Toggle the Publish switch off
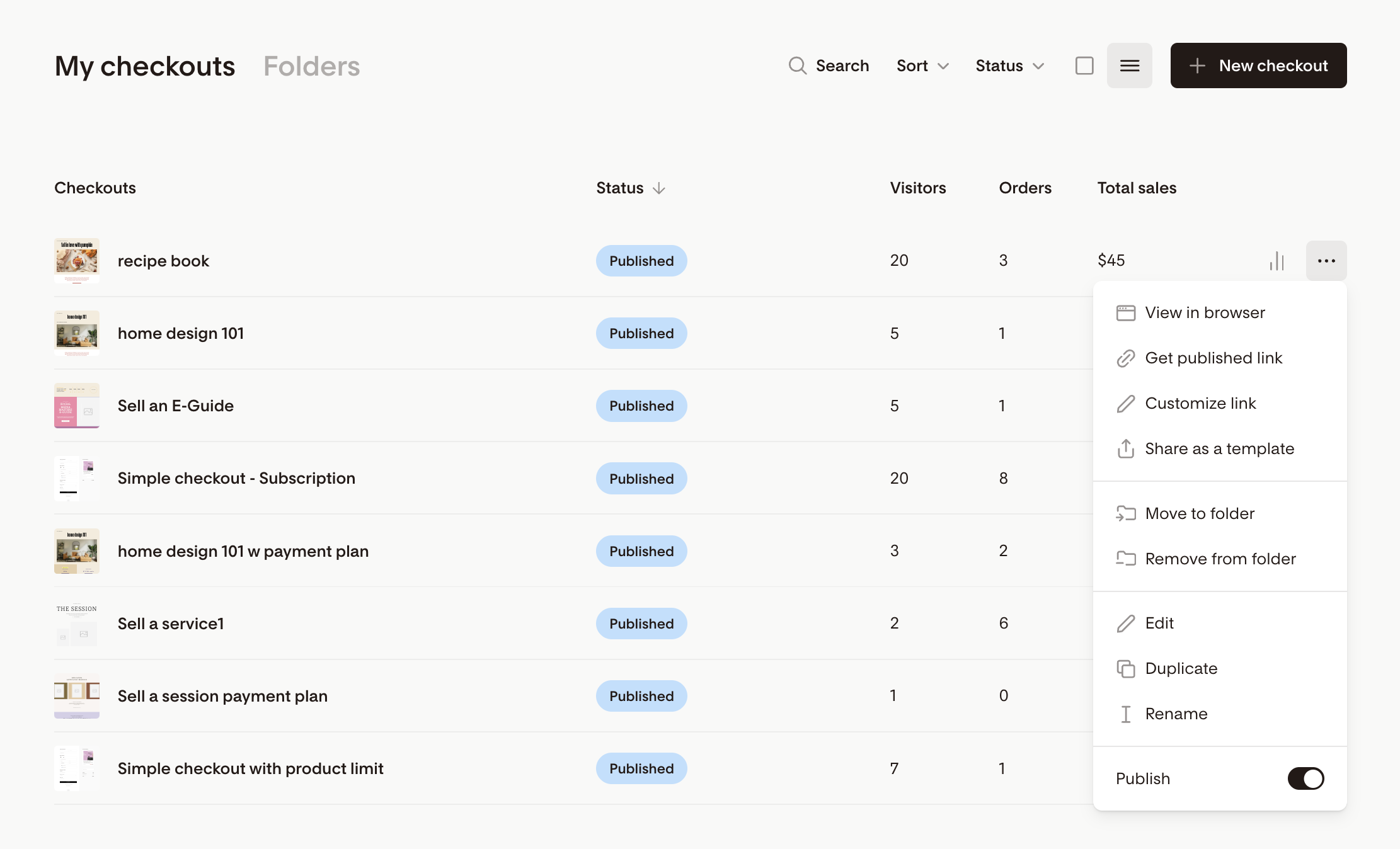The width and height of the screenshot is (1400, 849). pos(1305,778)
